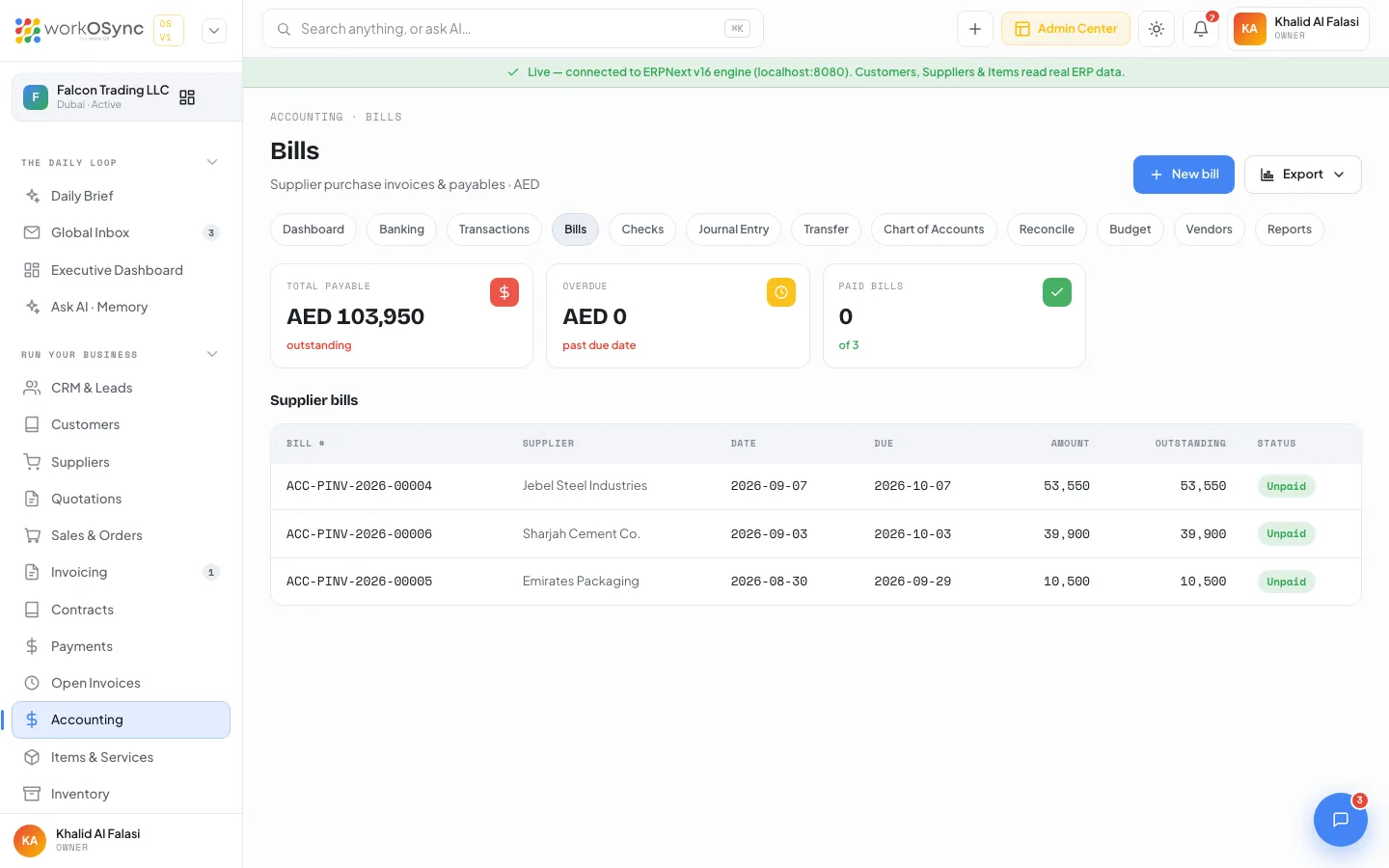Open the Khalid Al Falasi account menu at top right
Image resolution: width=1389 pixels, height=868 pixels.
click(x=1298, y=29)
